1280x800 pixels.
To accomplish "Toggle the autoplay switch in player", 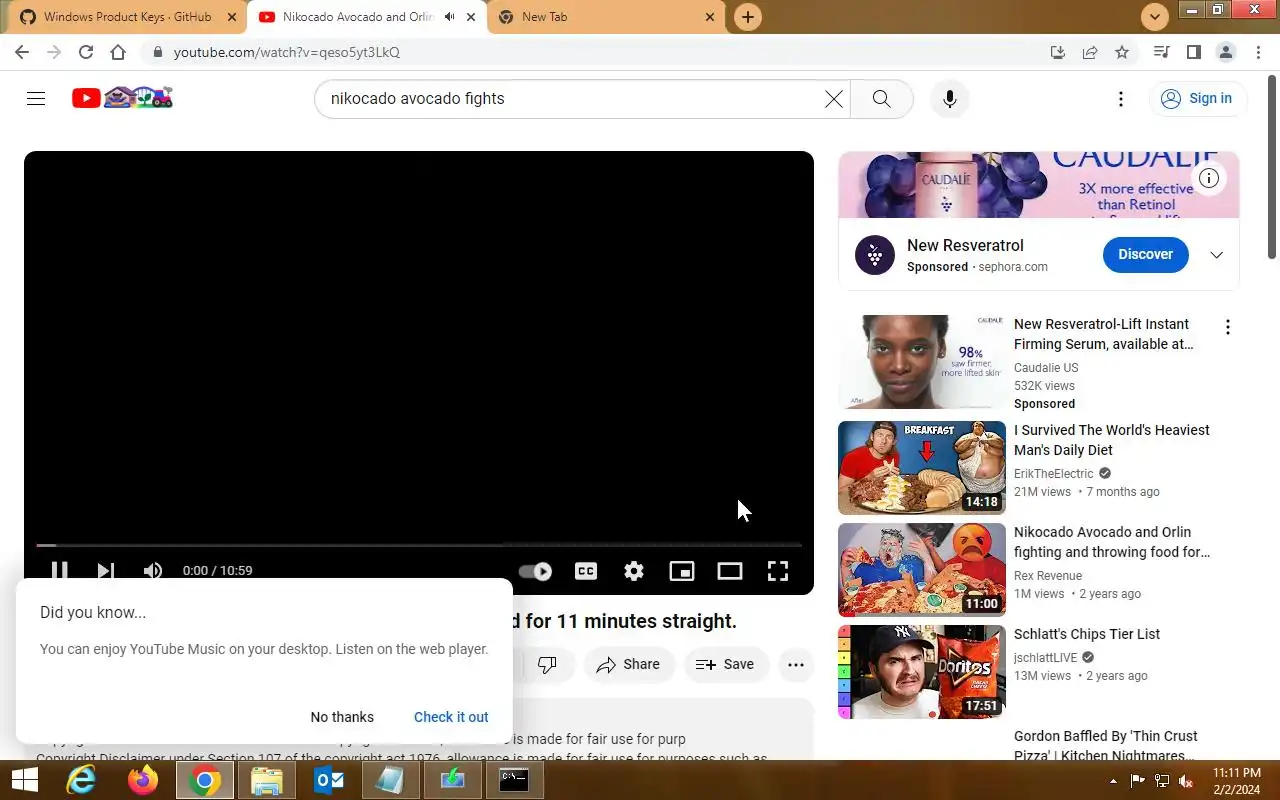I will click(536, 571).
